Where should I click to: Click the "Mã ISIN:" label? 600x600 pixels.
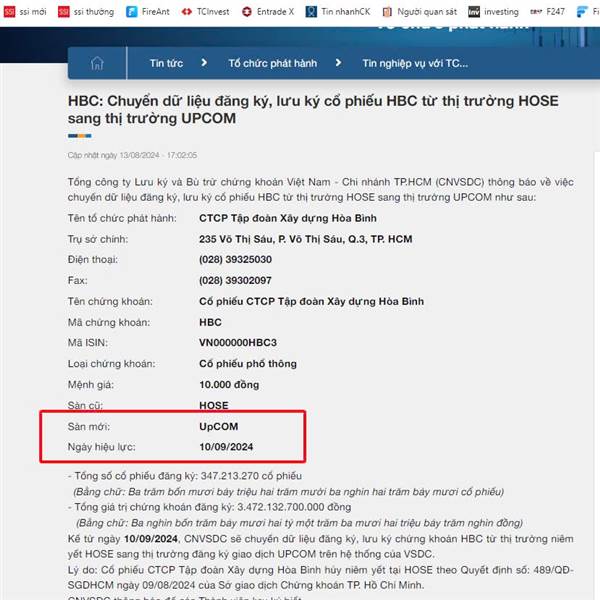coord(88,342)
